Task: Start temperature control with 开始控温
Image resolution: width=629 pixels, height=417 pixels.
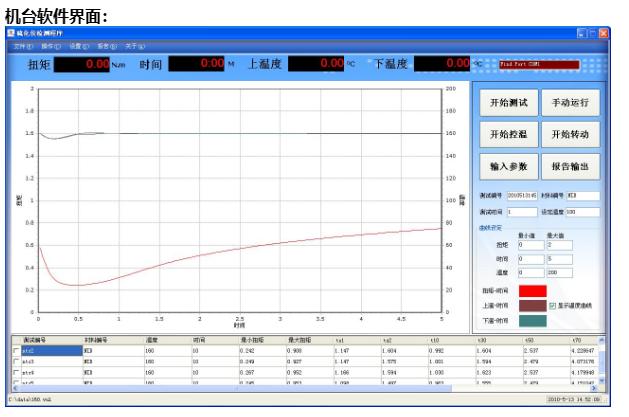Action: click(508, 135)
